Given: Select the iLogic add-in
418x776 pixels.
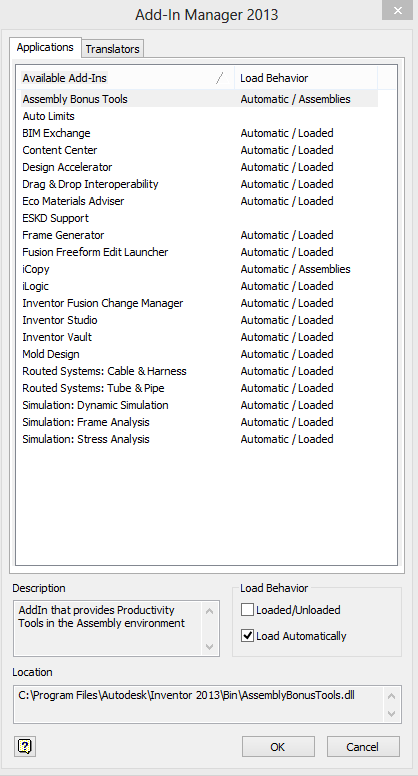Looking at the screenshot, I should click(198, 286).
